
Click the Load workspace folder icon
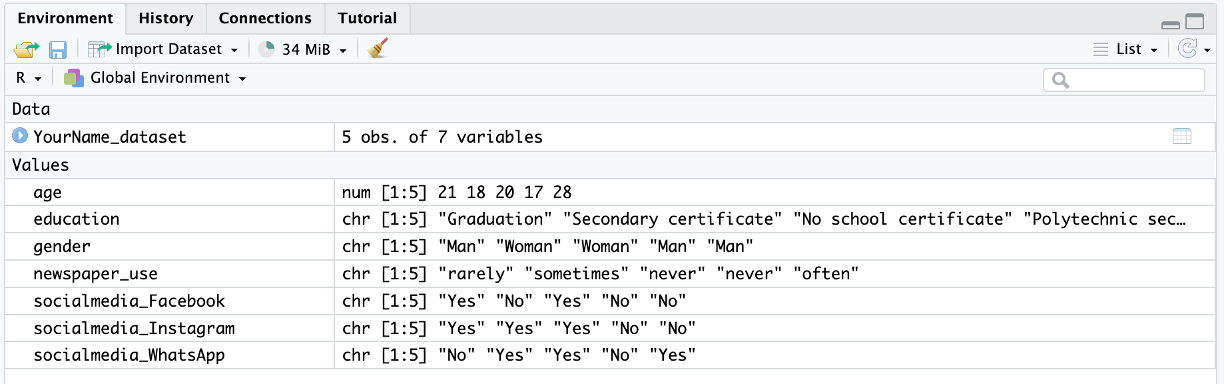point(25,49)
